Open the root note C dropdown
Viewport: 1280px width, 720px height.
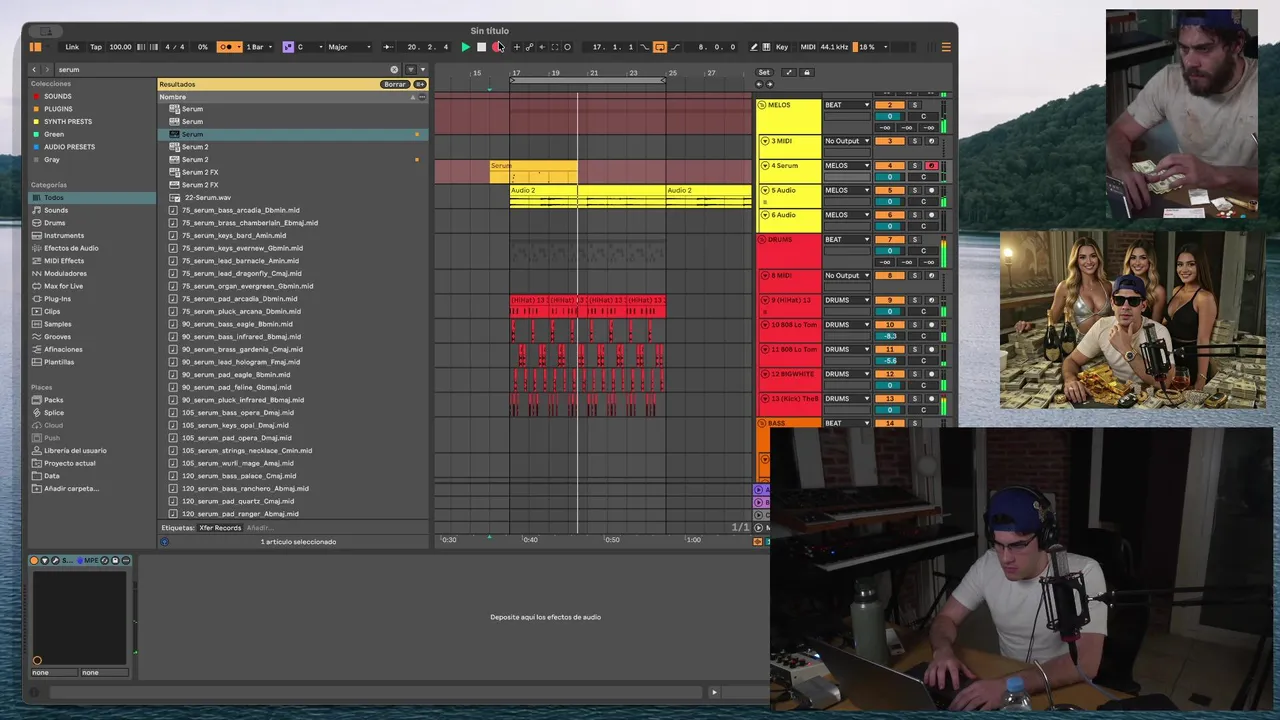pos(308,47)
